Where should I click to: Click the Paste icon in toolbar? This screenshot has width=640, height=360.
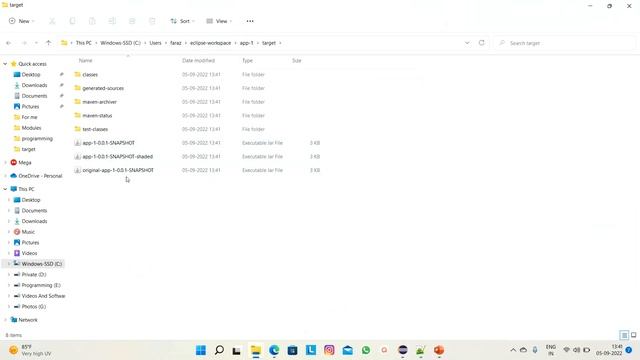pyautogui.click(x=92, y=21)
